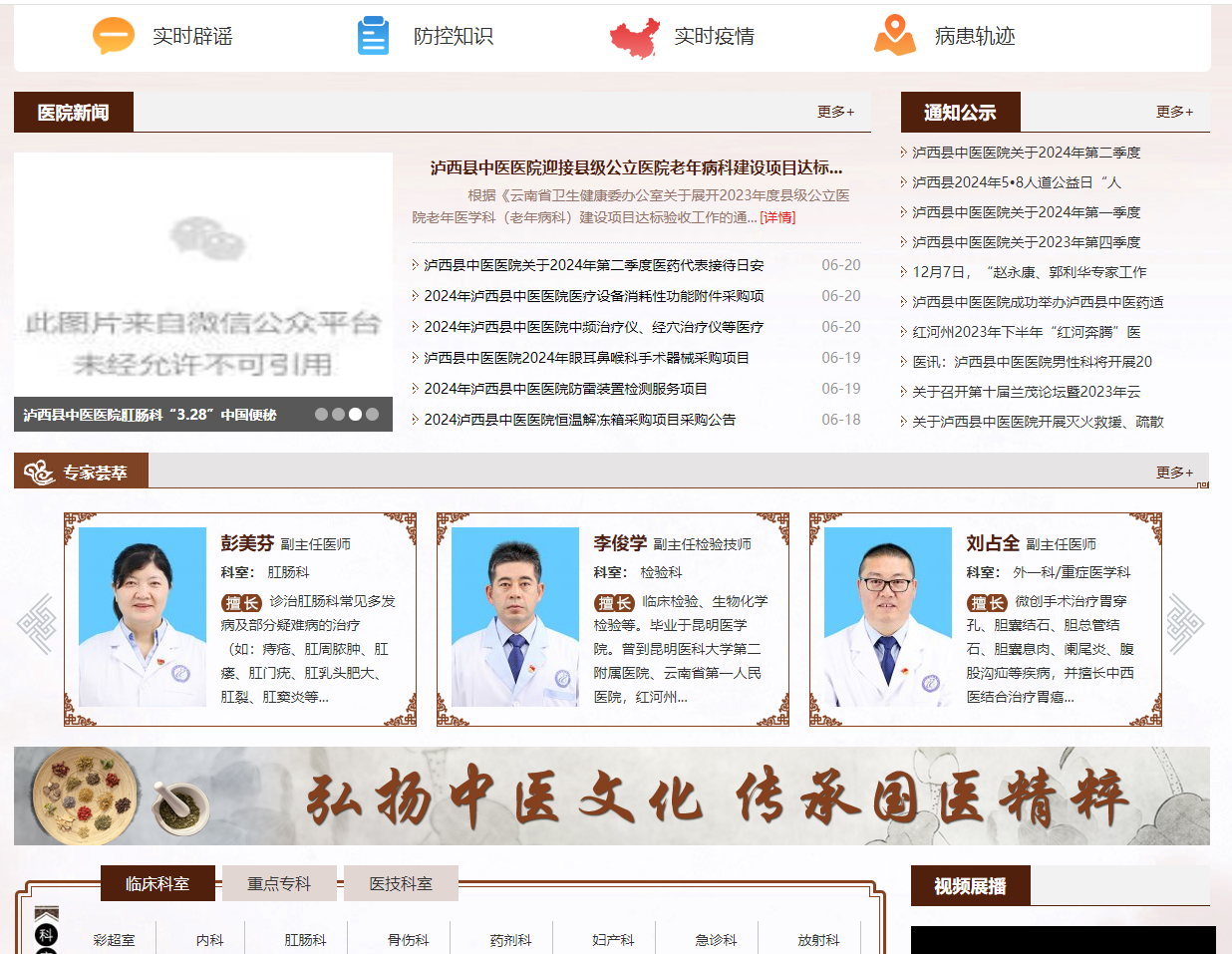Open slide caption 肛肠科 3.28 中国便秘

click(150, 415)
